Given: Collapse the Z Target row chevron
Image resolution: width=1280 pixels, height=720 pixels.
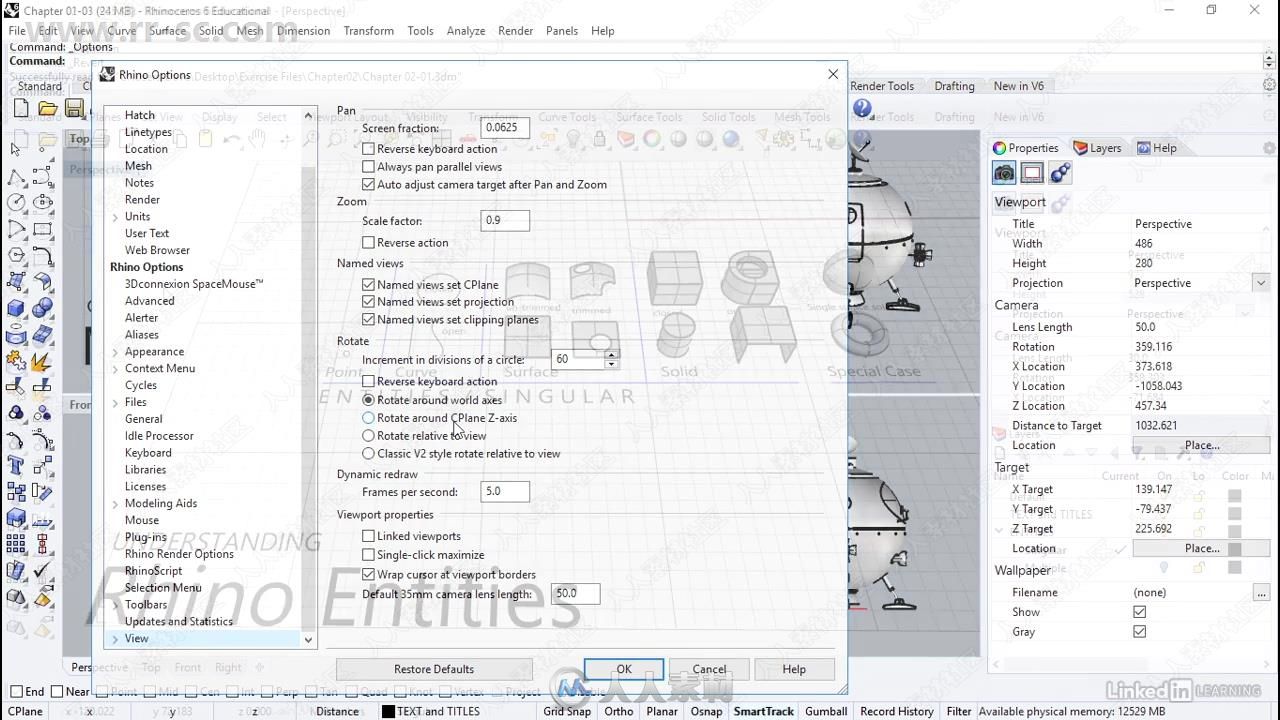Looking at the screenshot, I should [x=999, y=529].
